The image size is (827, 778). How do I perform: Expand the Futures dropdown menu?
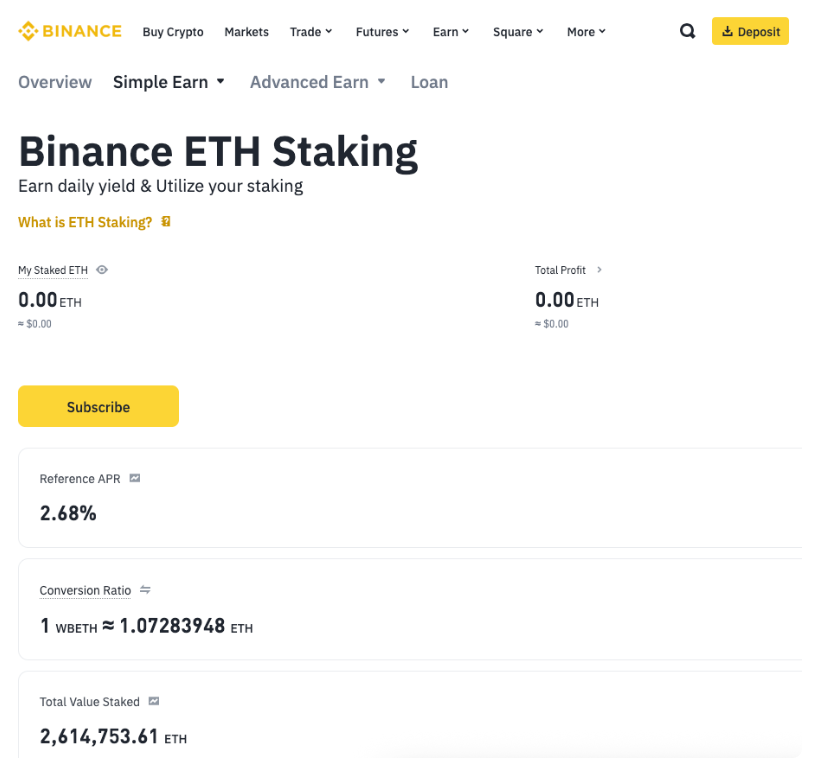pos(382,32)
